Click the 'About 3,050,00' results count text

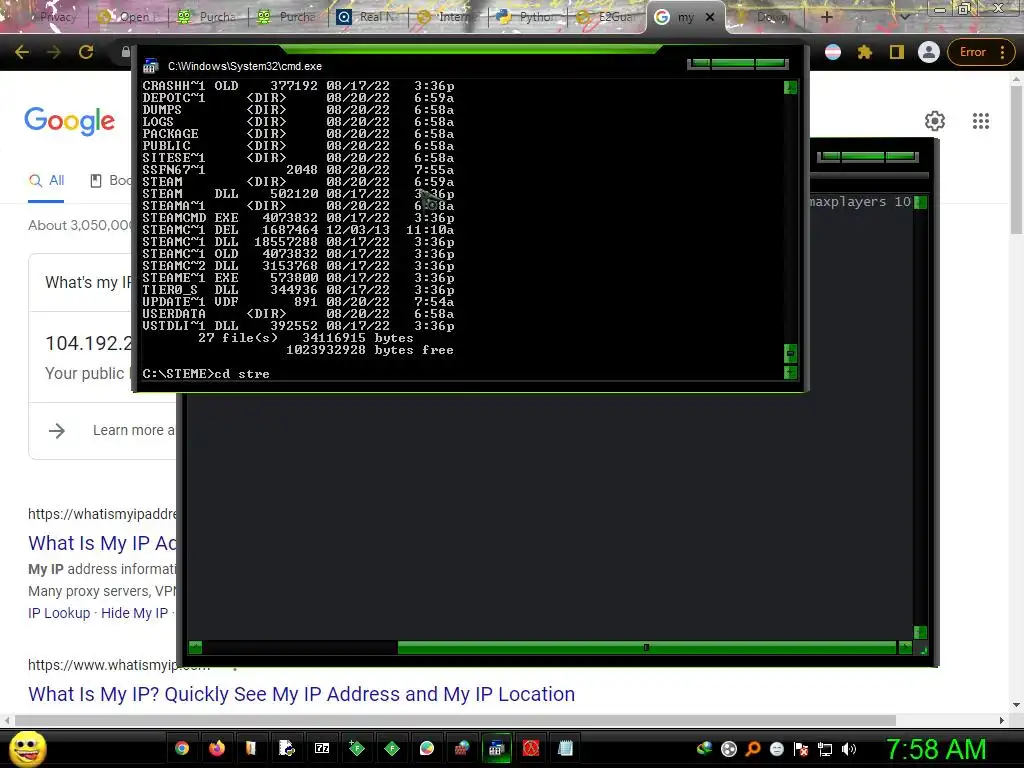(80, 225)
